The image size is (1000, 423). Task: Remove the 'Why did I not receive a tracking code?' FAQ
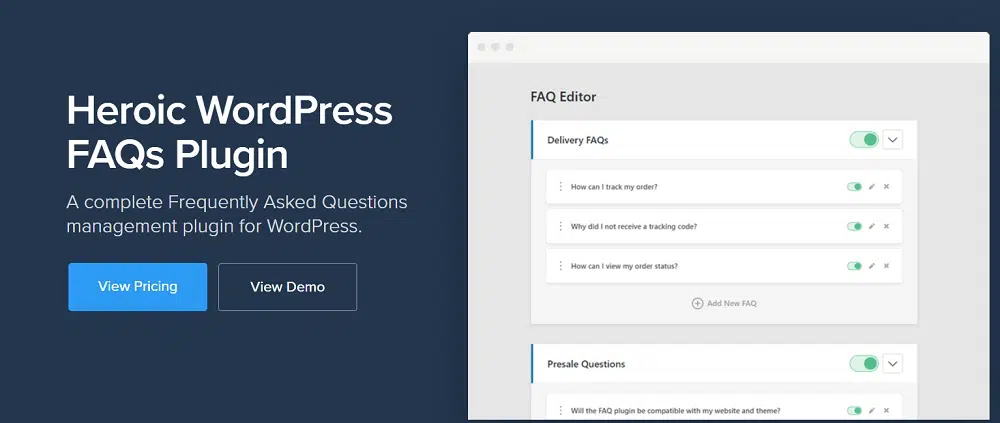(886, 227)
